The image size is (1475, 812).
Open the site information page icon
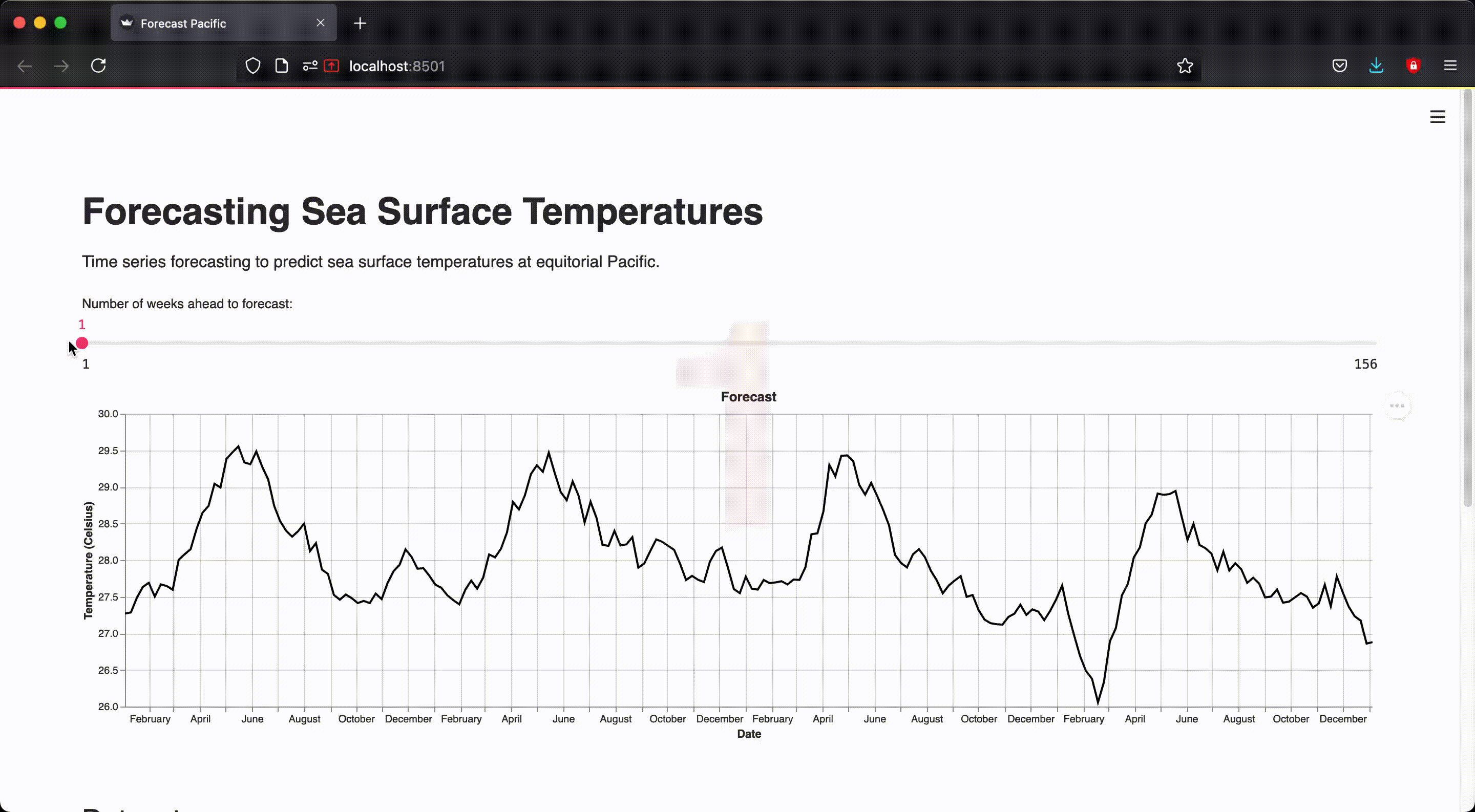281,66
